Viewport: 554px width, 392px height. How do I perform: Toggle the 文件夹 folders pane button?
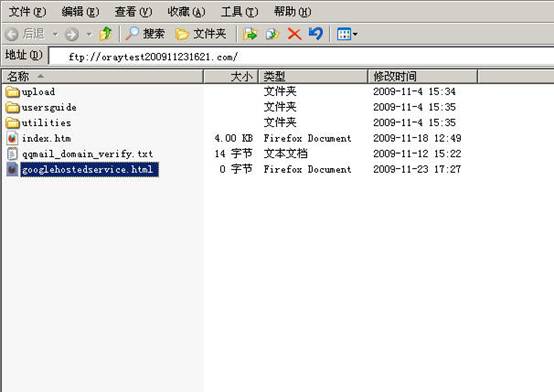click(201, 34)
